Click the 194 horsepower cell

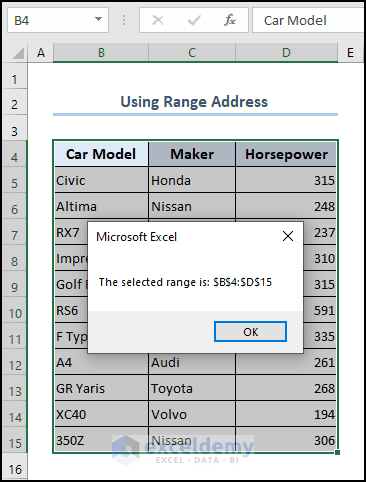coord(286,414)
